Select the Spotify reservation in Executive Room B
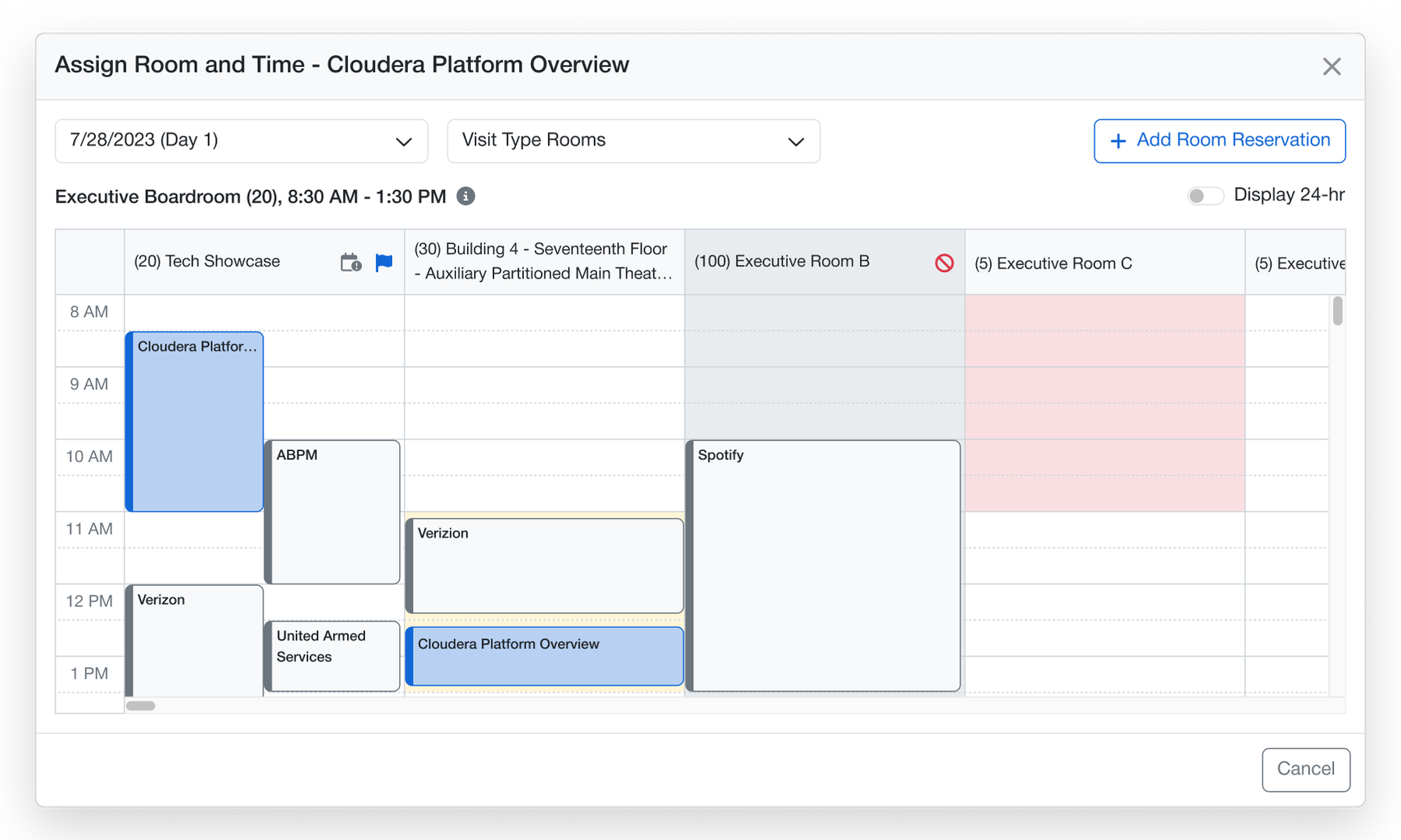This screenshot has height=840, width=1401. pyautogui.click(x=823, y=566)
